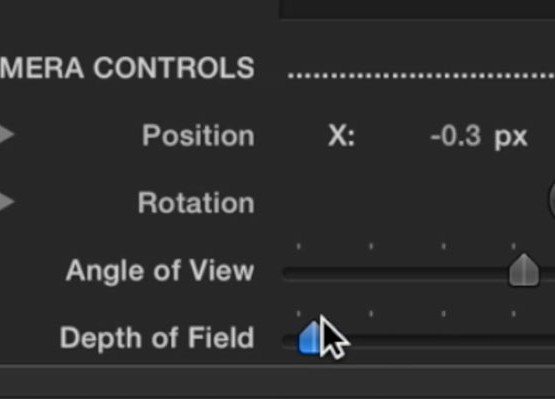Select the Position parameter label
555x399 pixels.
[198, 135]
